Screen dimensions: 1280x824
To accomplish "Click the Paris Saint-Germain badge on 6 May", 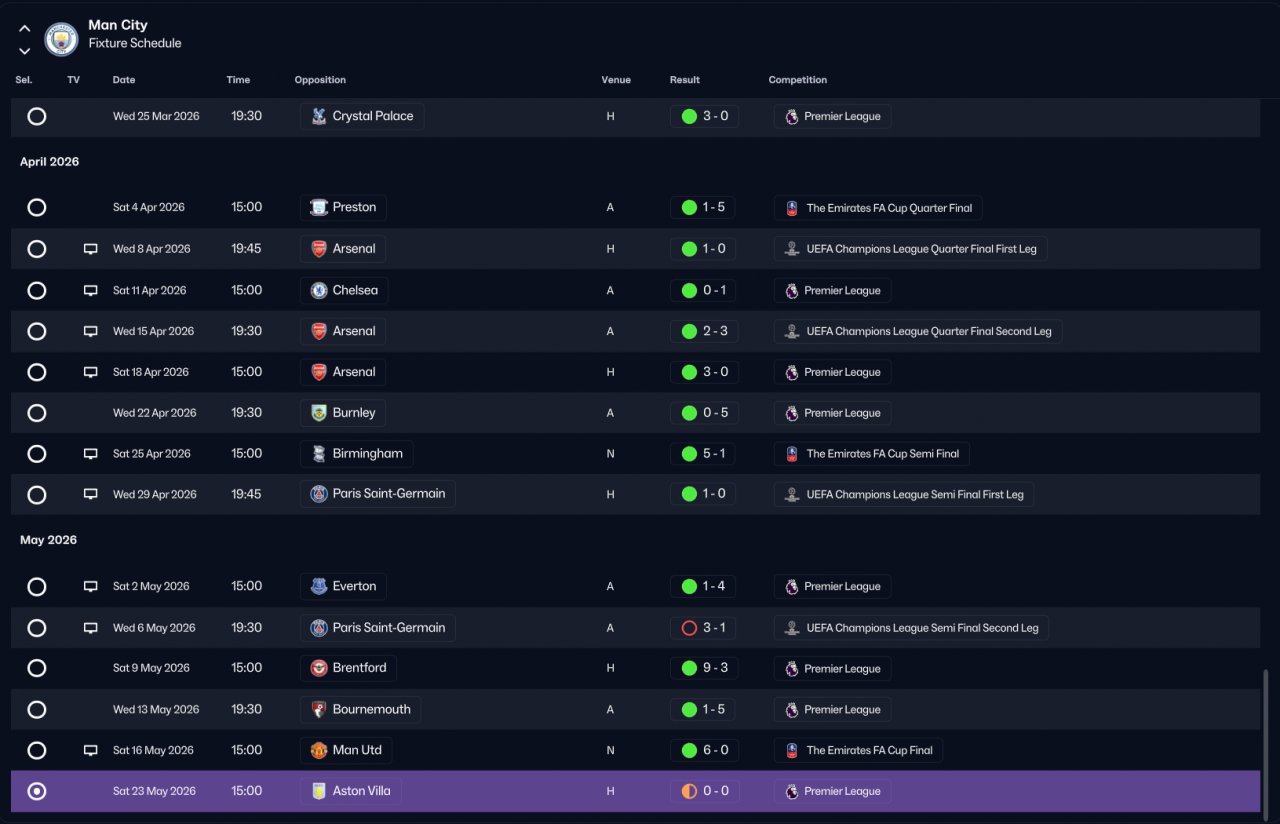I will tap(319, 628).
